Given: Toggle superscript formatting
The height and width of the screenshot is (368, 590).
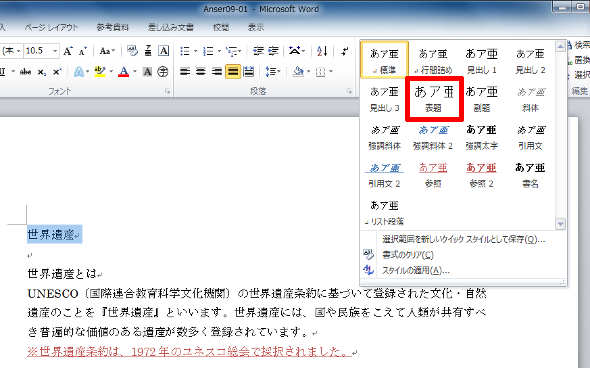Looking at the screenshot, I should pyautogui.click(x=57, y=71).
